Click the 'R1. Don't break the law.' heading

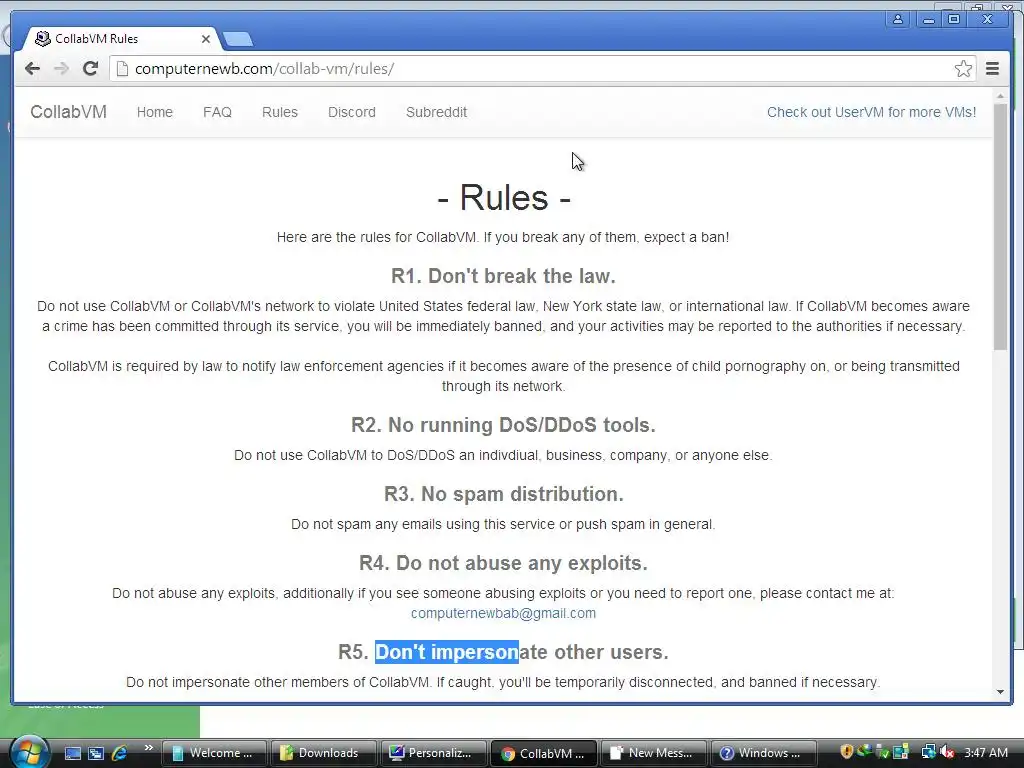pos(504,276)
